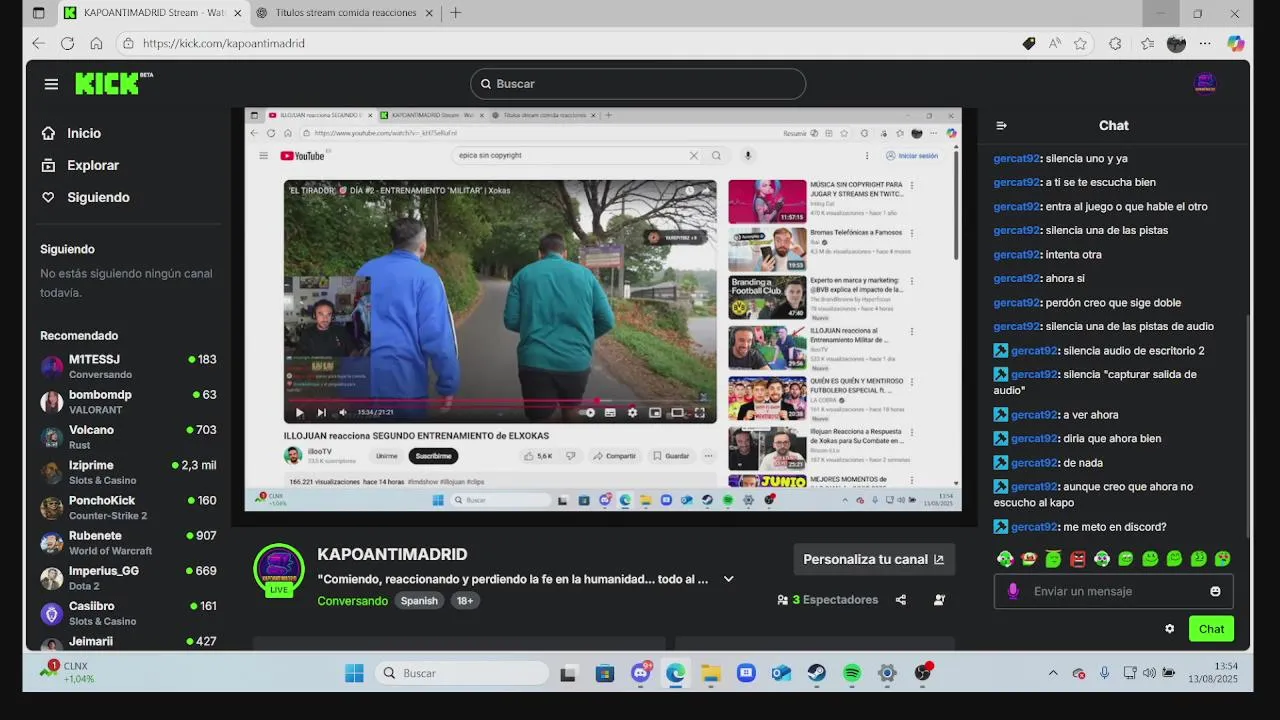Click Personaliza tu canal button
Viewport: 1280px width, 720px height.
coord(874,559)
